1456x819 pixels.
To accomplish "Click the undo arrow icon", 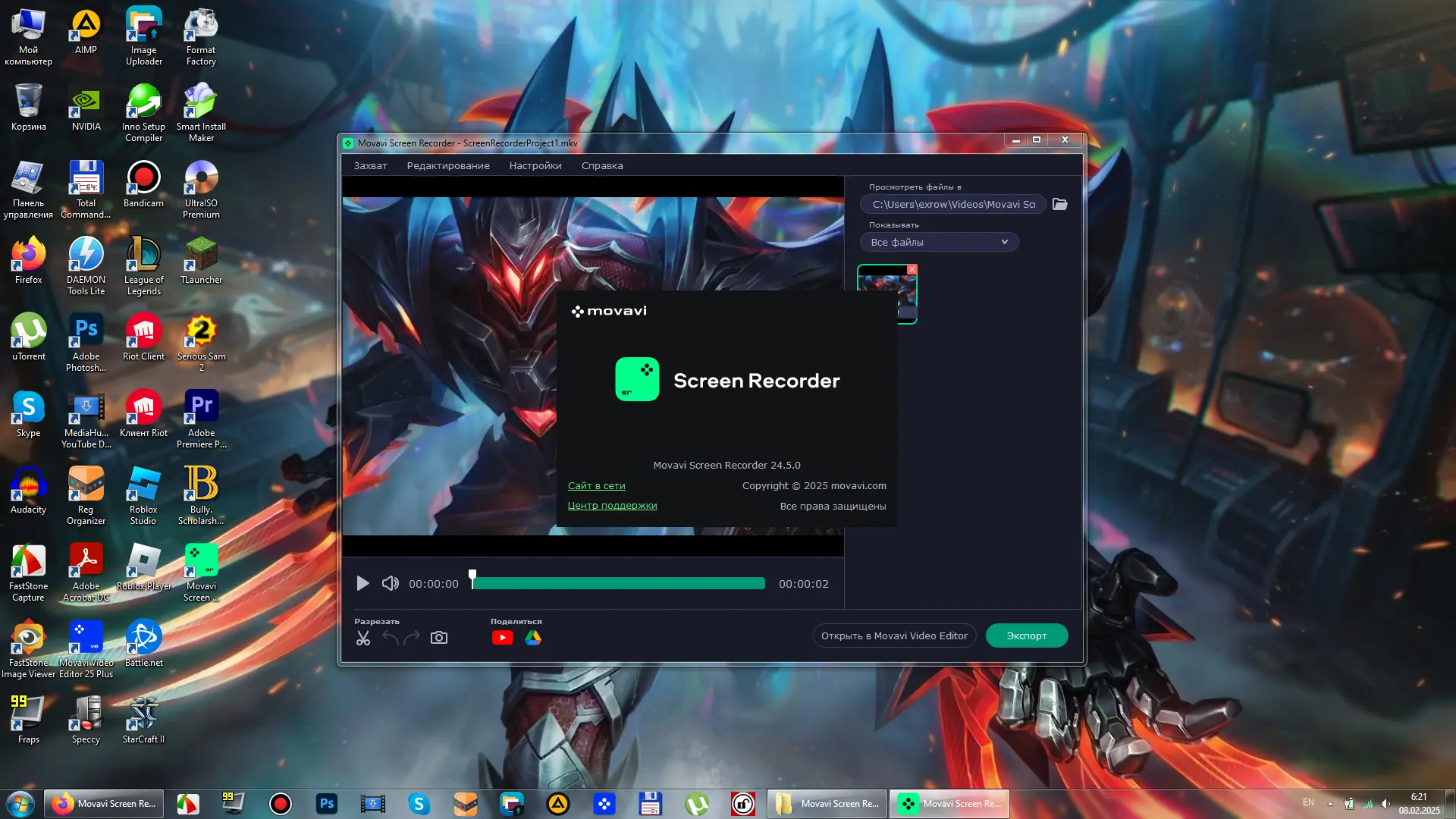I will 391,638.
